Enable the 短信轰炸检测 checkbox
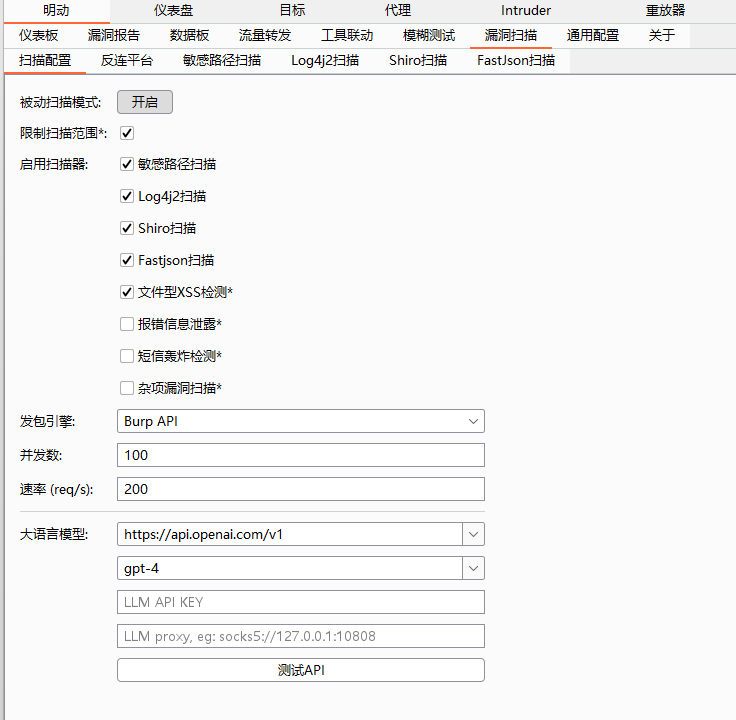 [127, 356]
